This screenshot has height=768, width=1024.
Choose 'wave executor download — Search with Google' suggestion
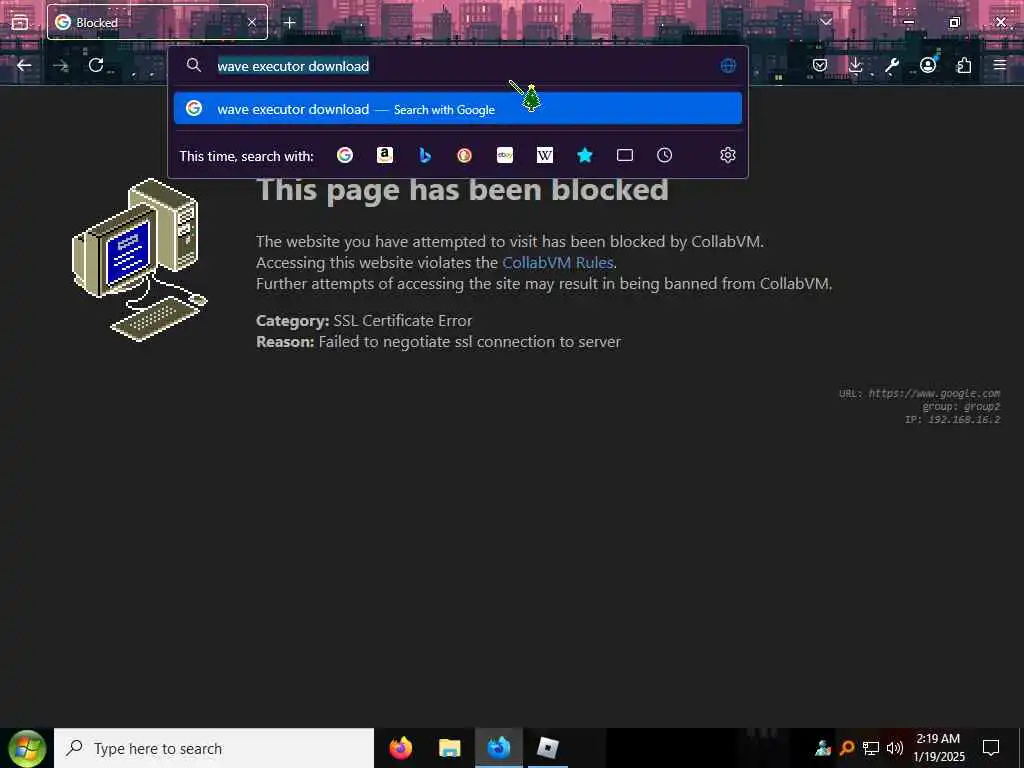(x=458, y=108)
